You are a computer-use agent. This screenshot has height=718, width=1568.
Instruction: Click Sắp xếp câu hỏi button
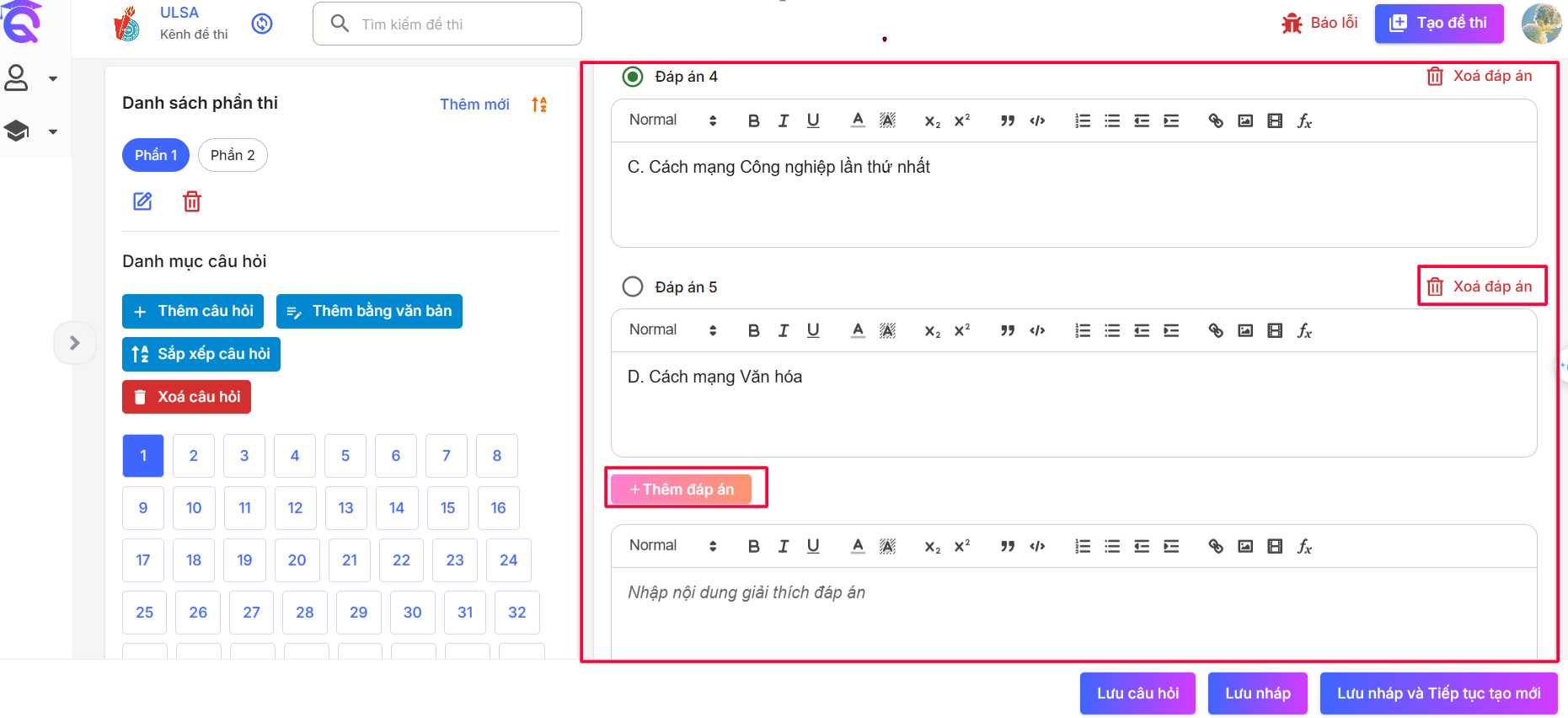201,354
